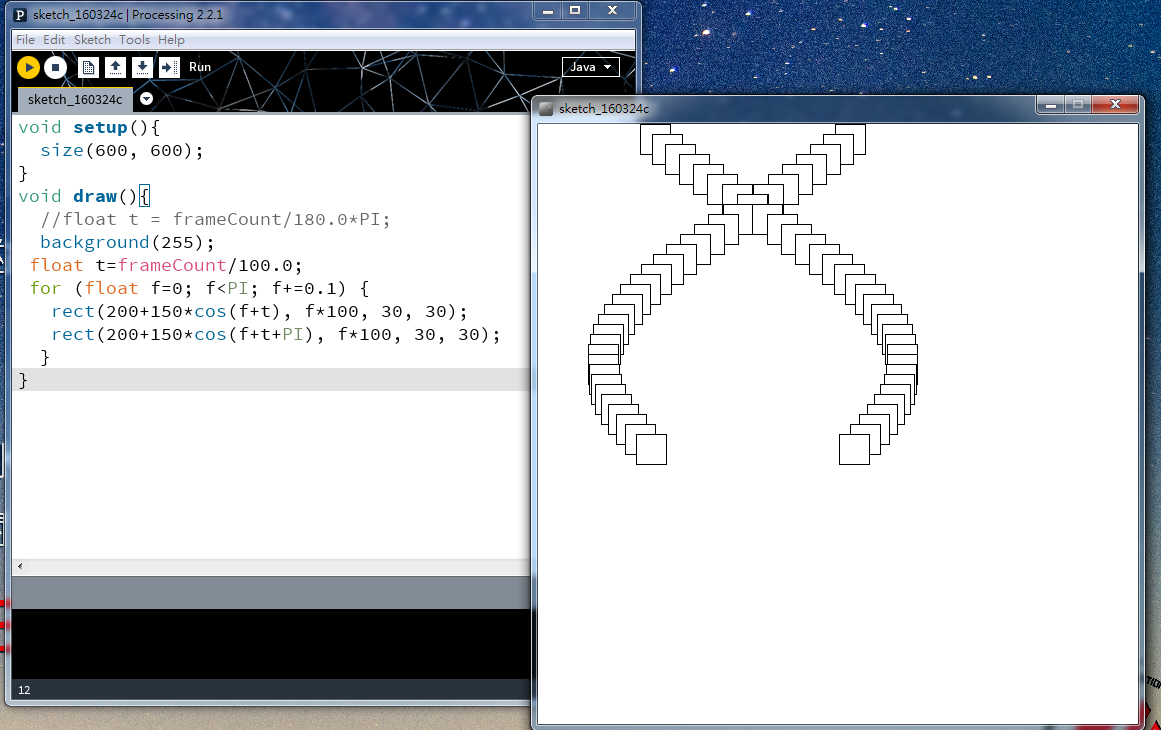Click the first rect cos(f+t) line
Screen dimensions: 1161x730
tap(259, 311)
